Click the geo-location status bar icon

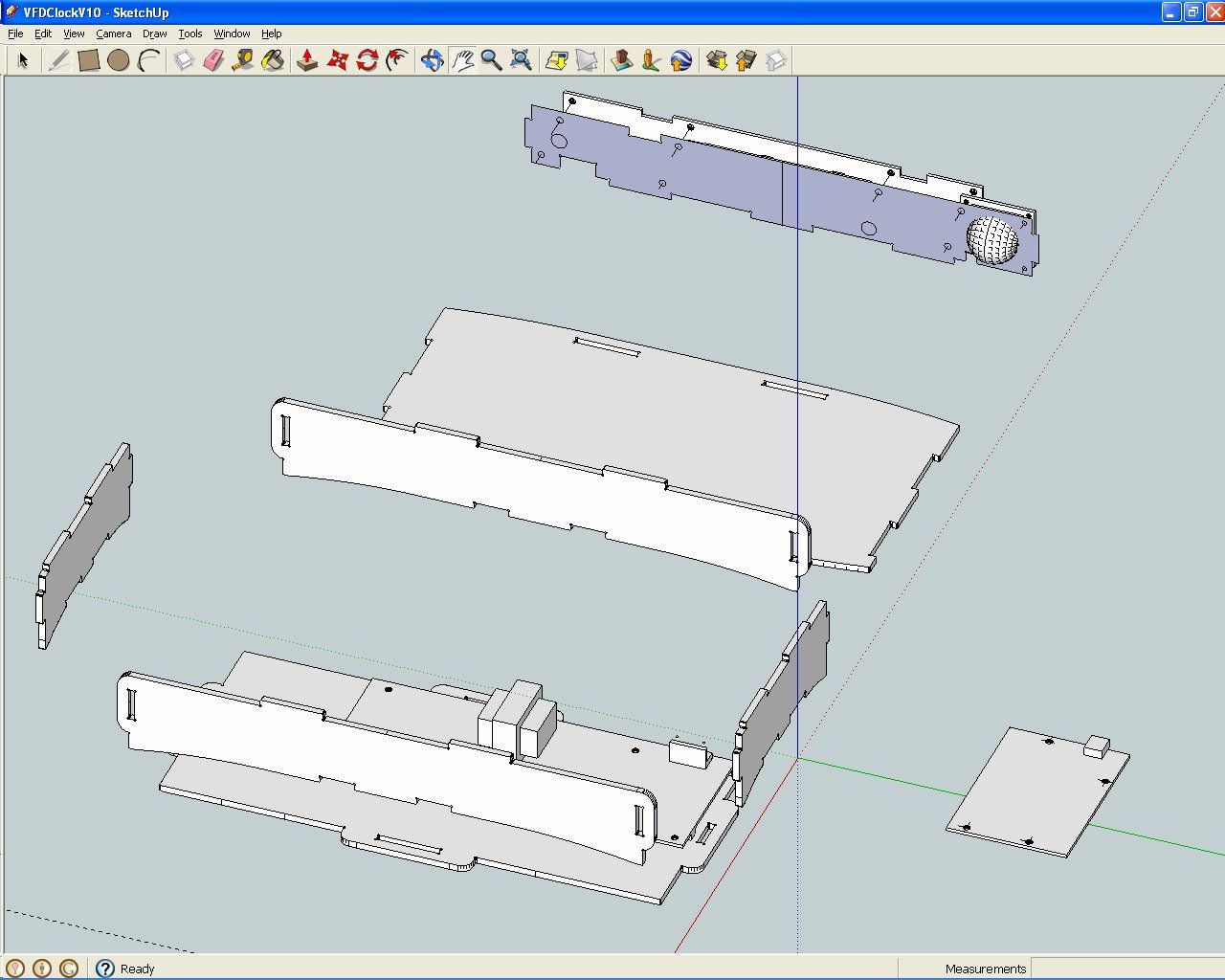[14, 969]
